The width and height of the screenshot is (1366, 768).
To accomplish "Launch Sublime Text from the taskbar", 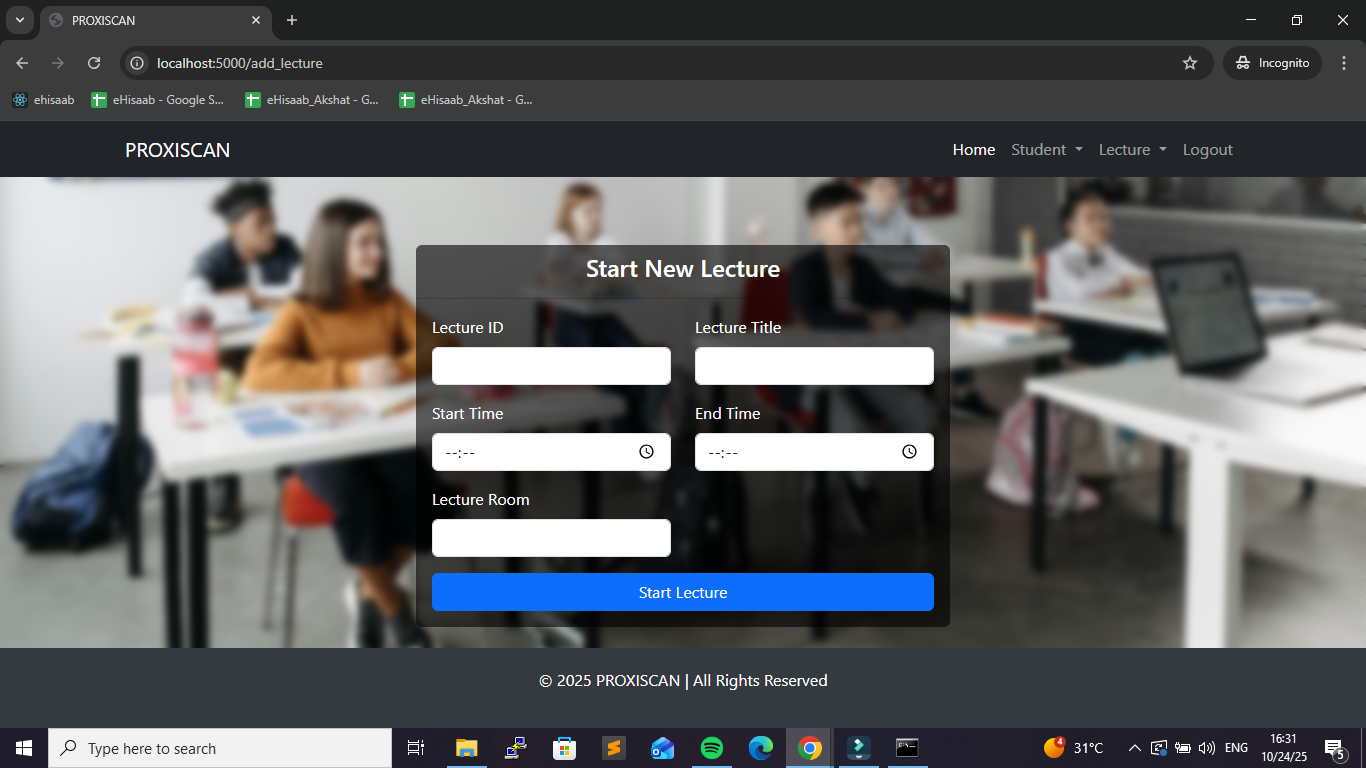I will click(x=613, y=748).
